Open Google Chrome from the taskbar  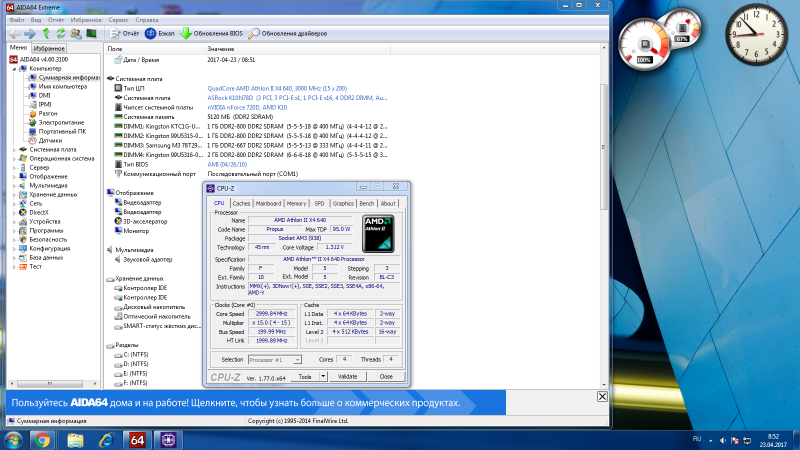point(42,439)
